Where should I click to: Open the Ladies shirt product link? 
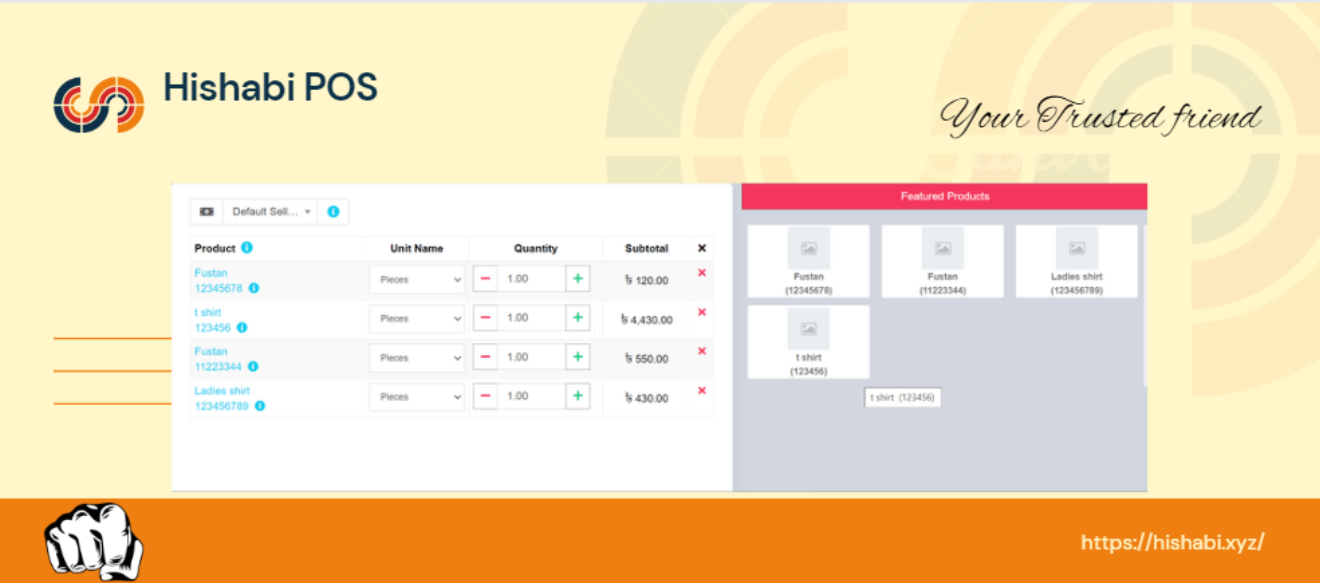[x=222, y=391]
